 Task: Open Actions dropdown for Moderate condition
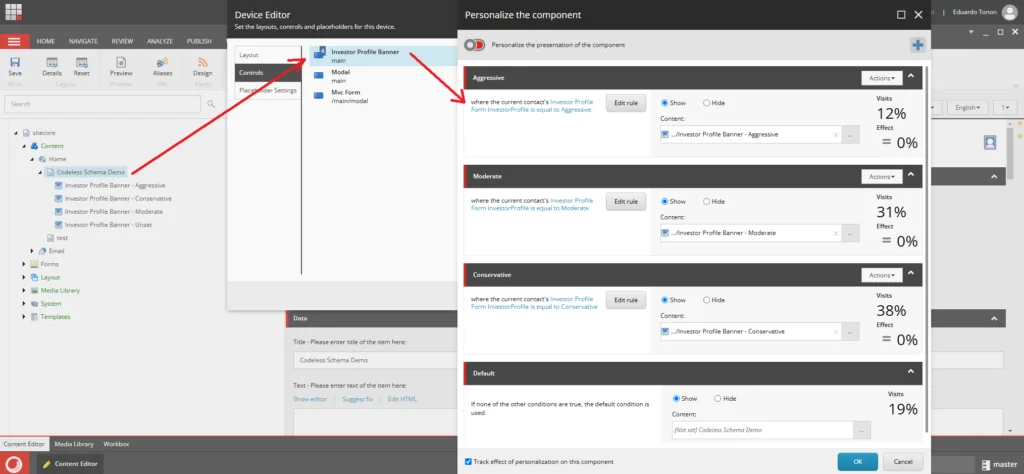tap(882, 177)
